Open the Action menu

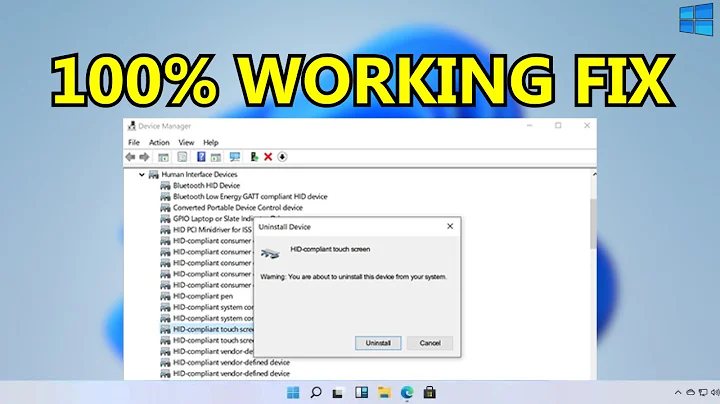pos(159,142)
